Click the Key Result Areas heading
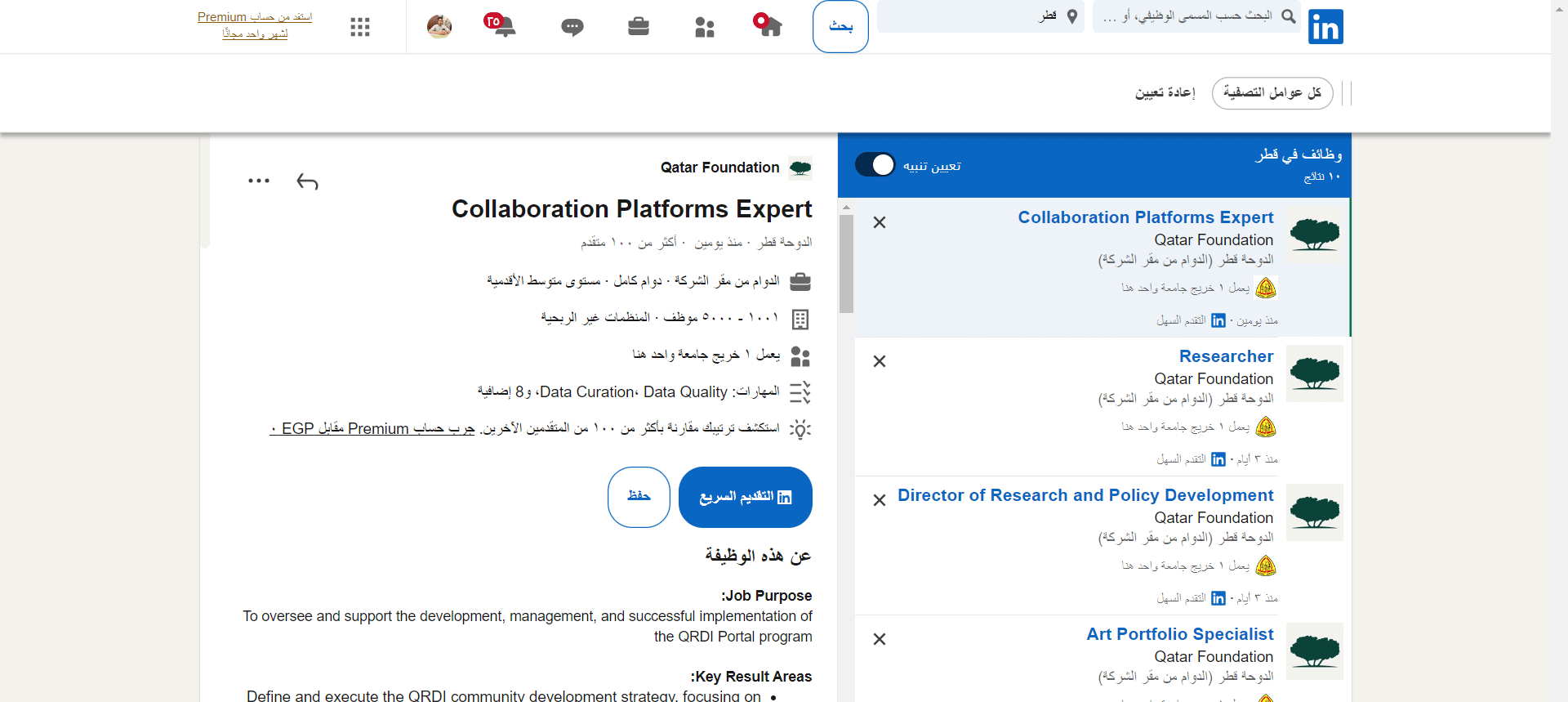 click(x=751, y=677)
